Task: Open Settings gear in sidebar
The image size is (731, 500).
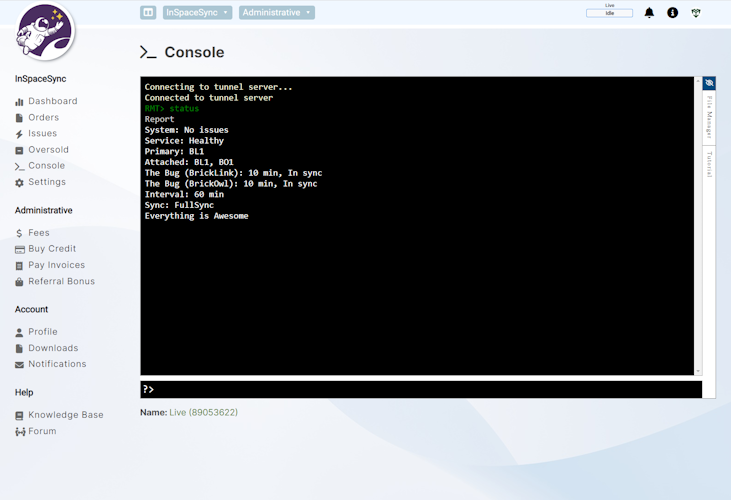Action: point(46,183)
